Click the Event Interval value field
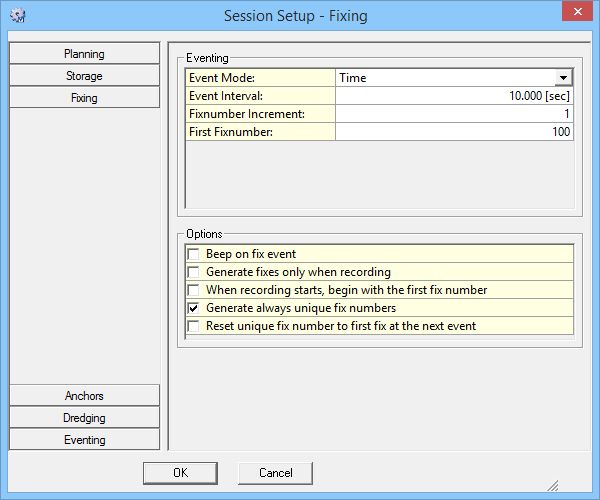The image size is (600, 500). (454, 96)
